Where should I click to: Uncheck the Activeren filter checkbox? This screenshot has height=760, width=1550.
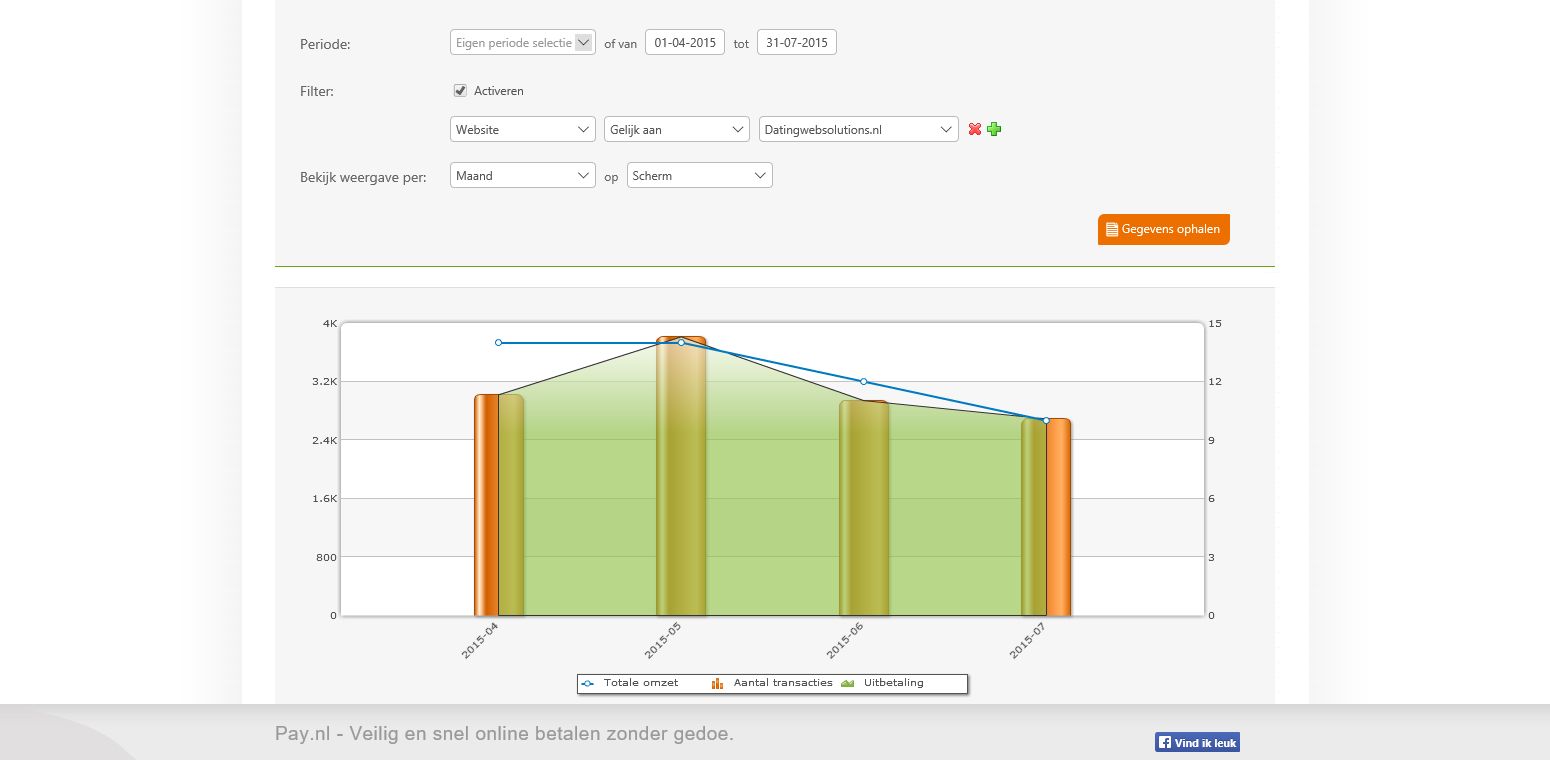460,90
